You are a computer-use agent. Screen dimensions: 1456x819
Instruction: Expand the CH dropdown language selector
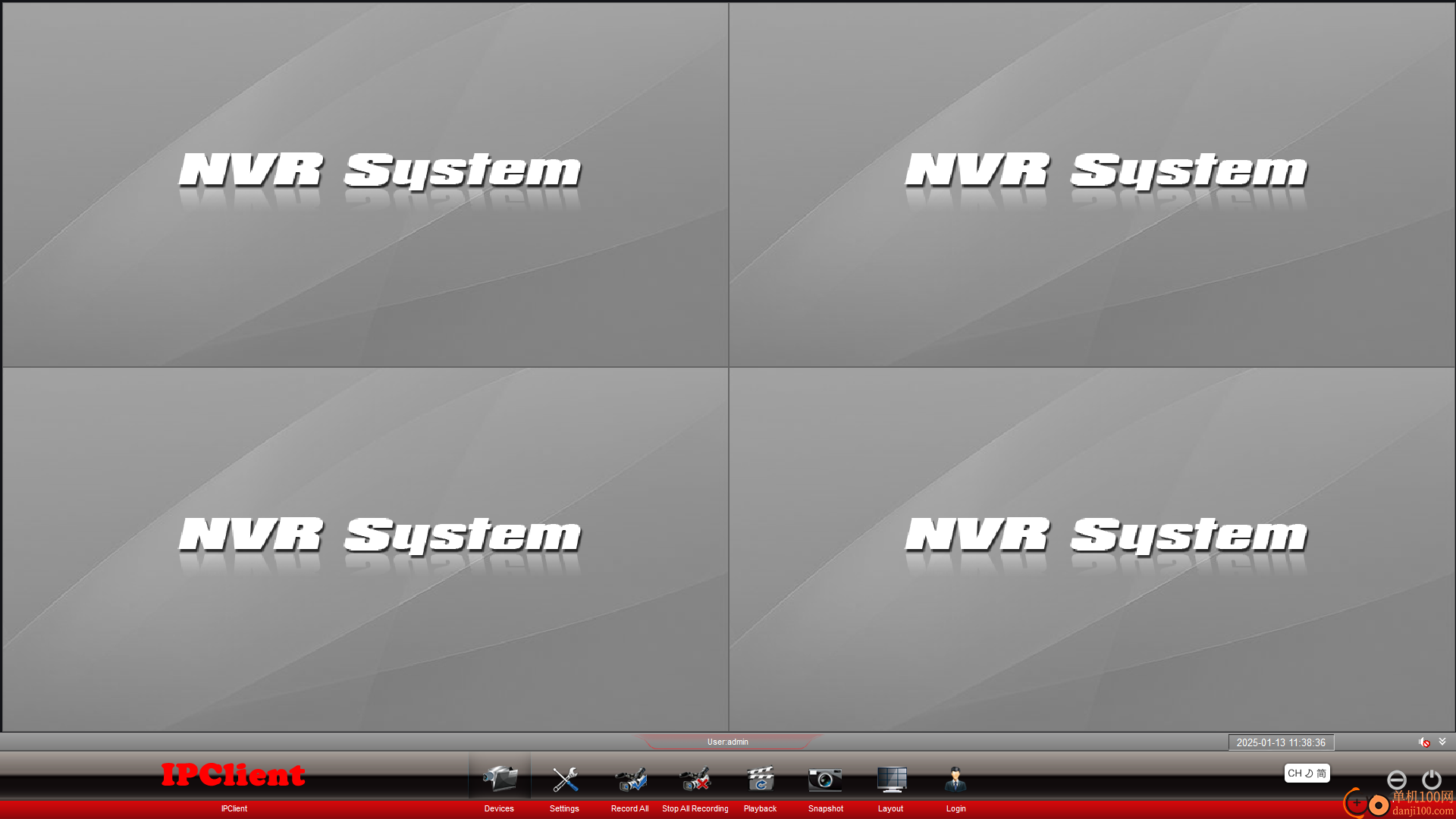tap(1307, 772)
